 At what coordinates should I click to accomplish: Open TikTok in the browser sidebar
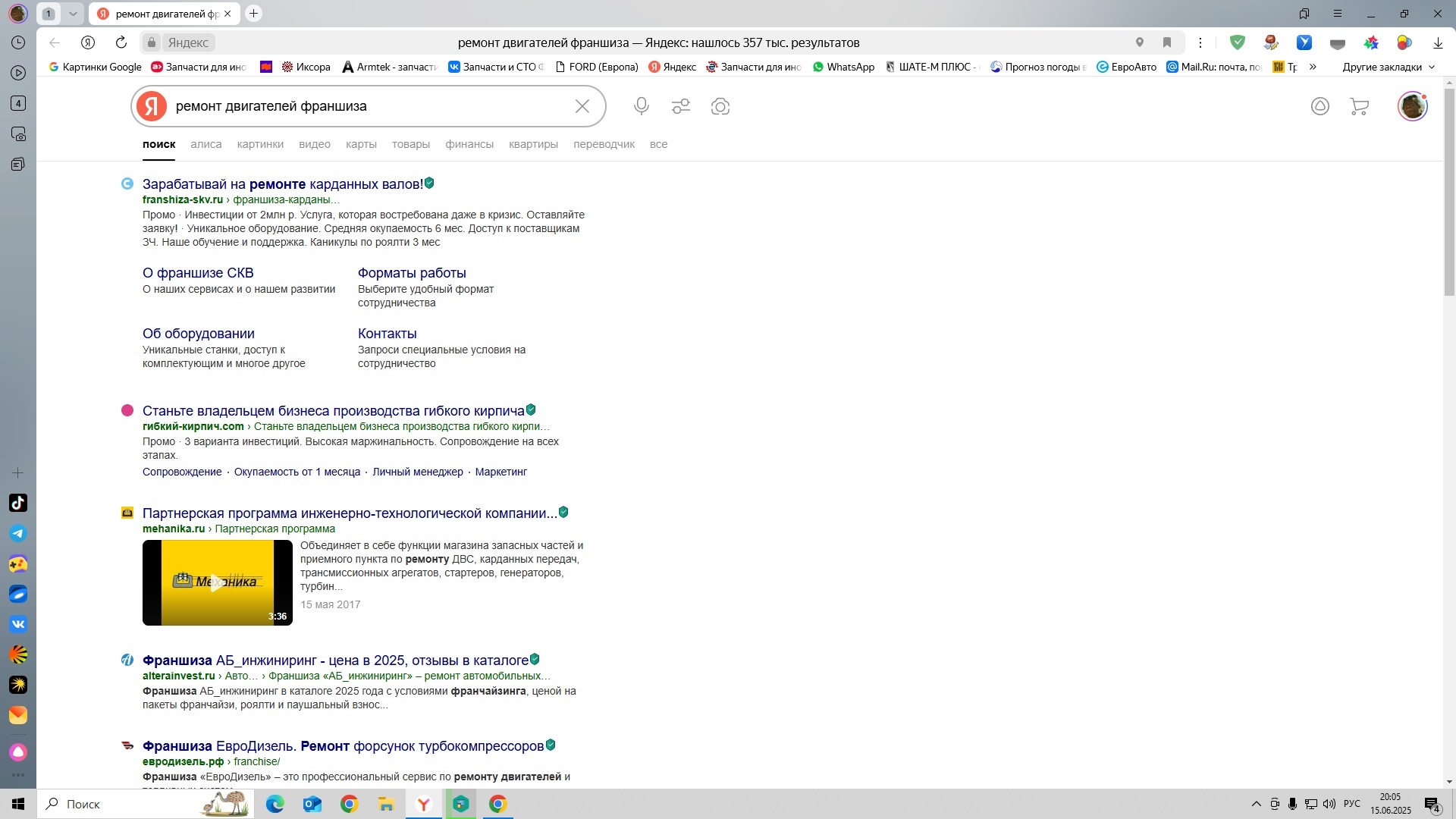[x=18, y=504]
